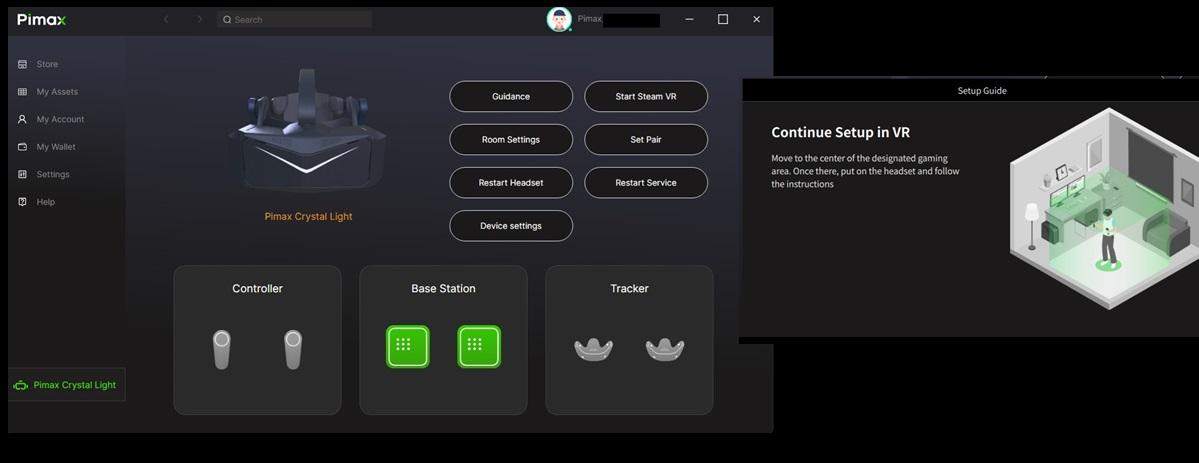Click the back navigation arrow
This screenshot has width=1199, height=463.
(x=166, y=19)
